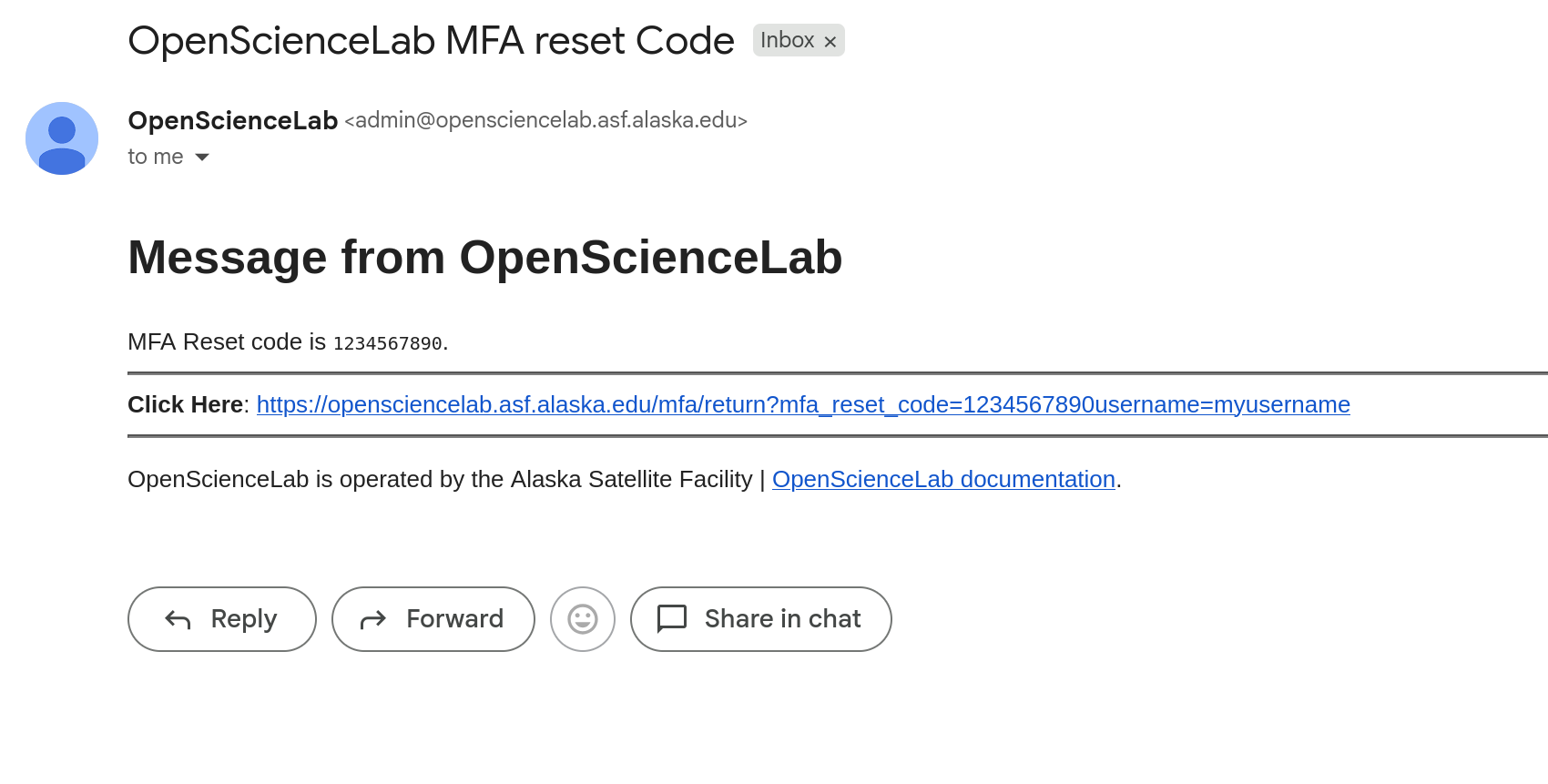1548x784 pixels.
Task: Click the "to me" recipient text
Action: pyautogui.click(x=156, y=157)
